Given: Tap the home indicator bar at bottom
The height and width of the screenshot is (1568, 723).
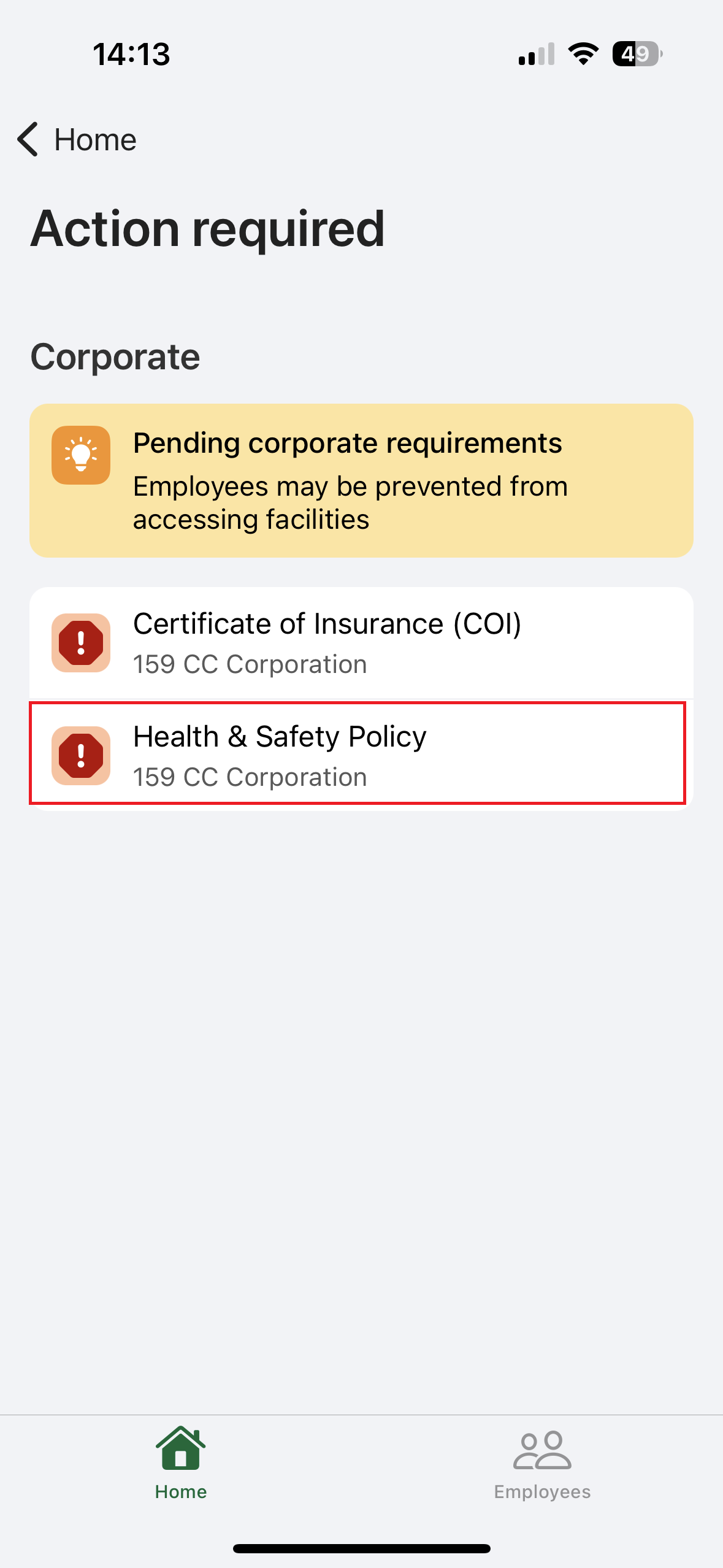Looking at the screenshot, I should coord(361,1548).
